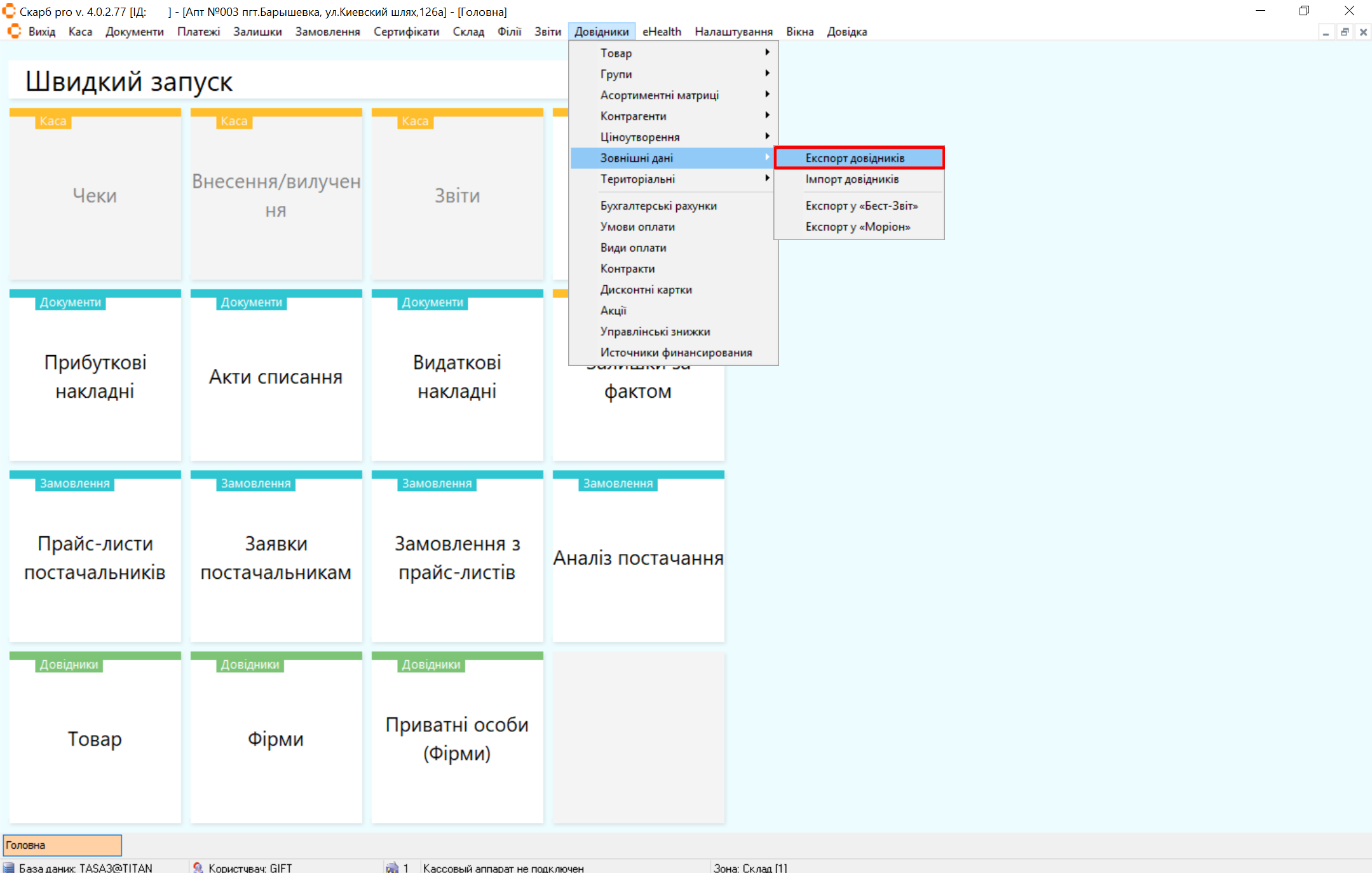Open the eHealth menu
This screenshot has width=1372, height=873.
tap(661, 31)
